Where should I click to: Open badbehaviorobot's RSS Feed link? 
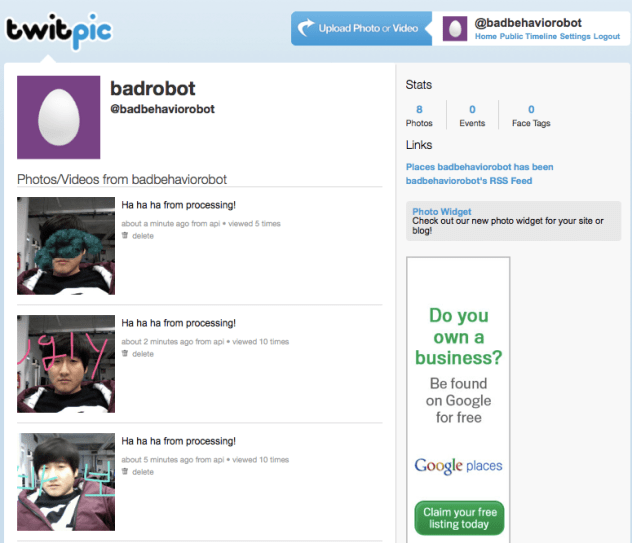point(469,181)
